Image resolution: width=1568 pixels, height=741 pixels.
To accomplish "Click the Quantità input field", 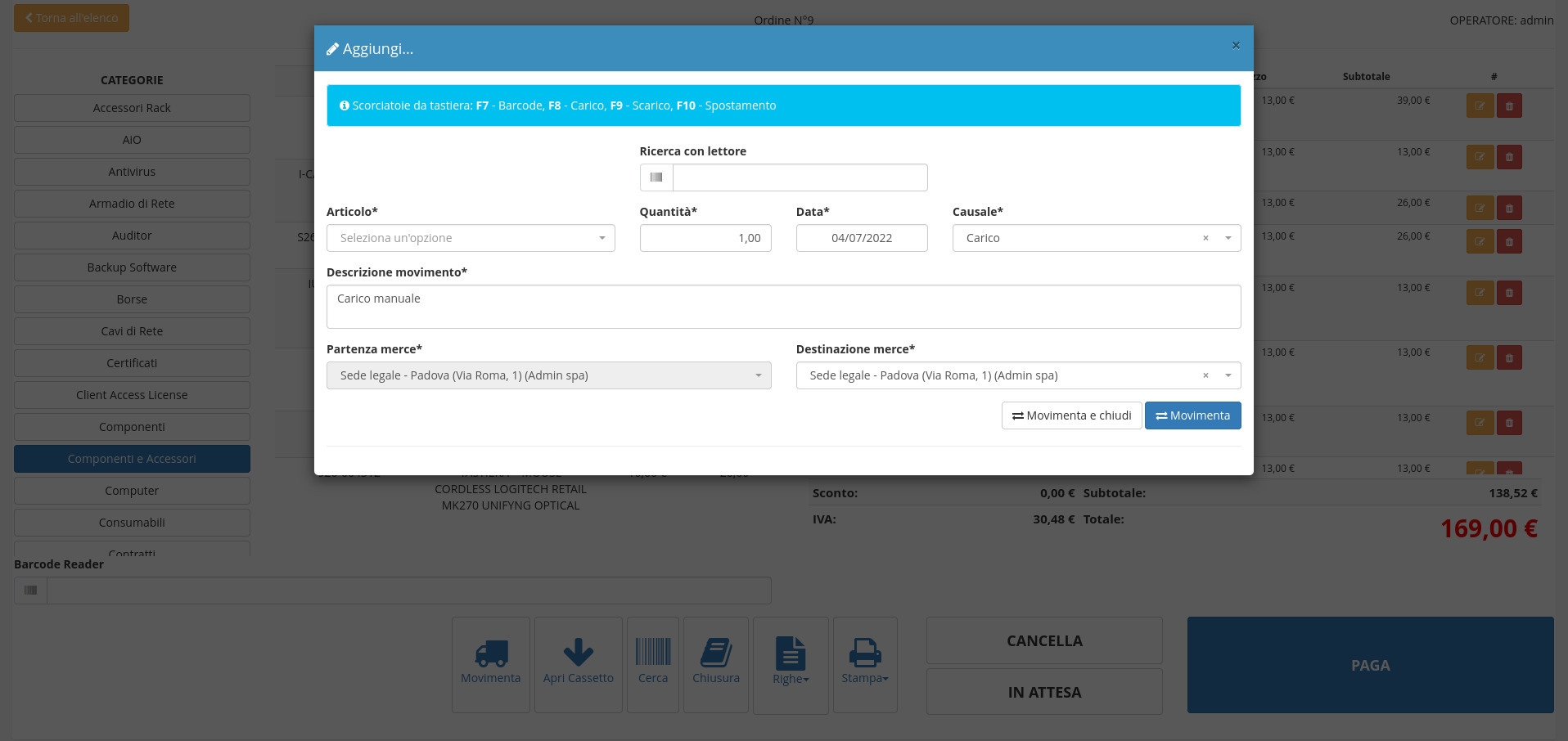I will click(x=705, y=238).
